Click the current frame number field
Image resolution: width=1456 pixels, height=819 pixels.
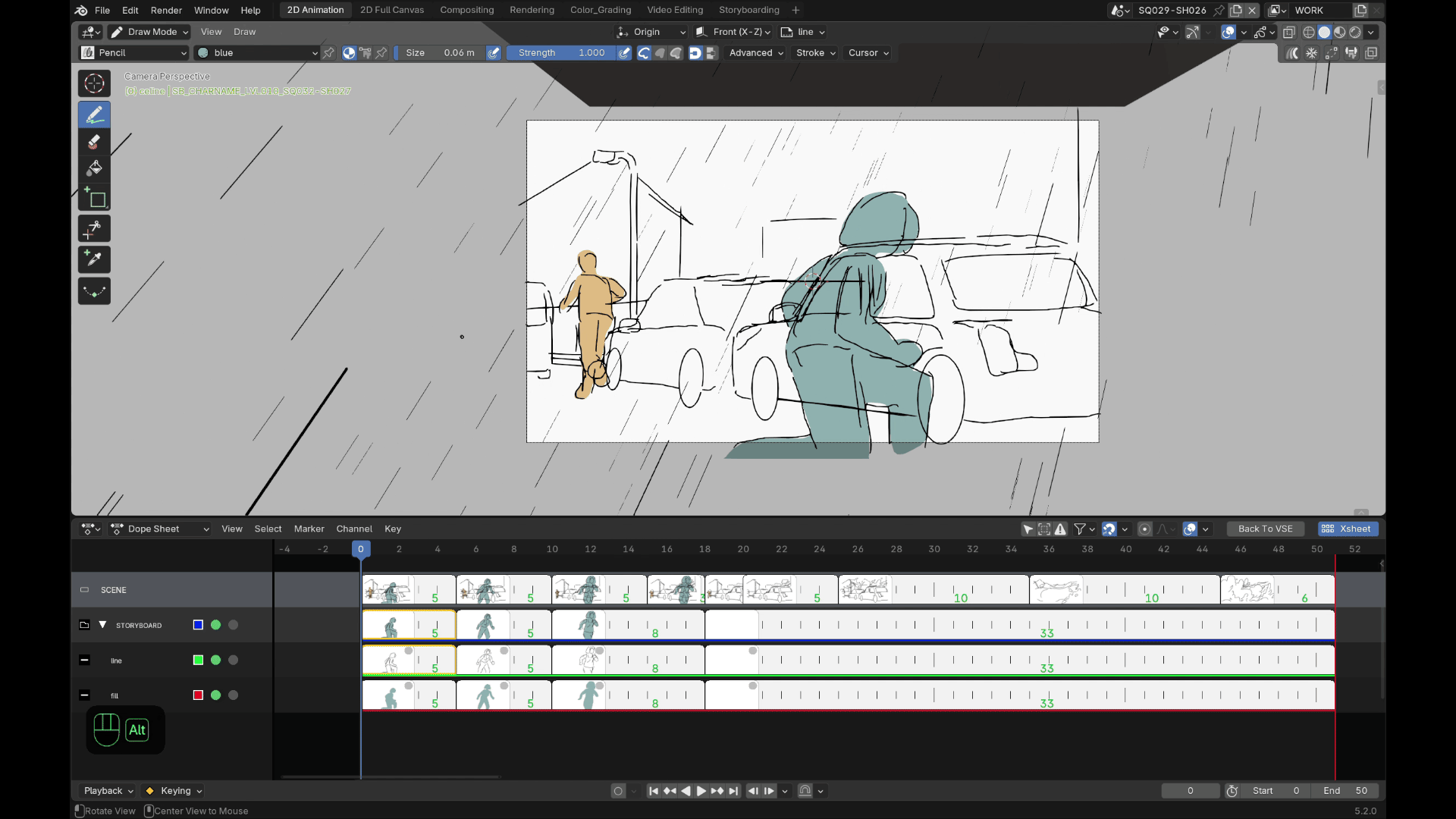coord(1191,791)
